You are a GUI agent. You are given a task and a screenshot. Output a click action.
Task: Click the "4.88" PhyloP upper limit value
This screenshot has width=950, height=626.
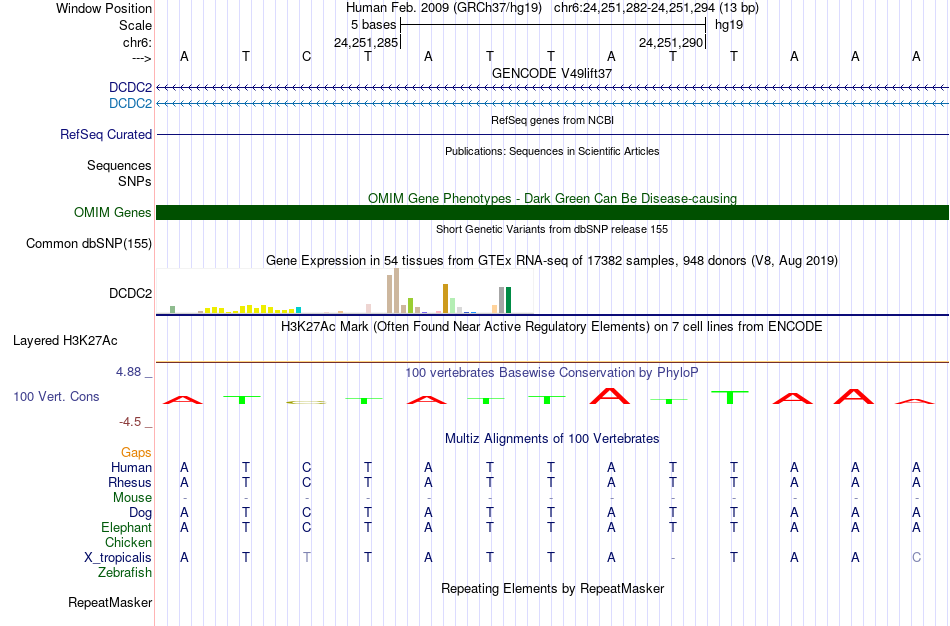tap(128, 371)
